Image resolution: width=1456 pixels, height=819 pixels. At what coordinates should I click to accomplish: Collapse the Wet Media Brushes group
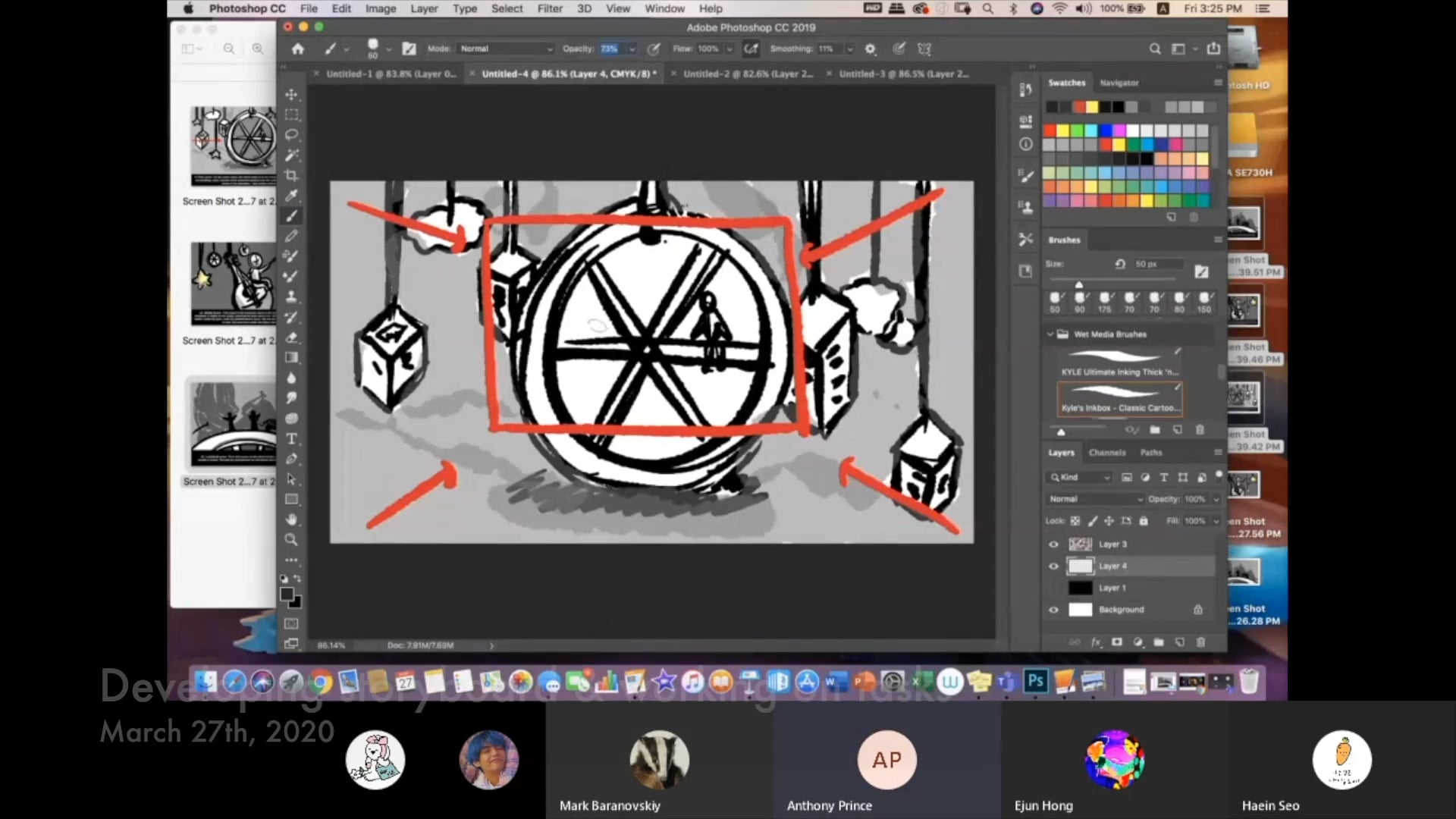coord(1051,334)
